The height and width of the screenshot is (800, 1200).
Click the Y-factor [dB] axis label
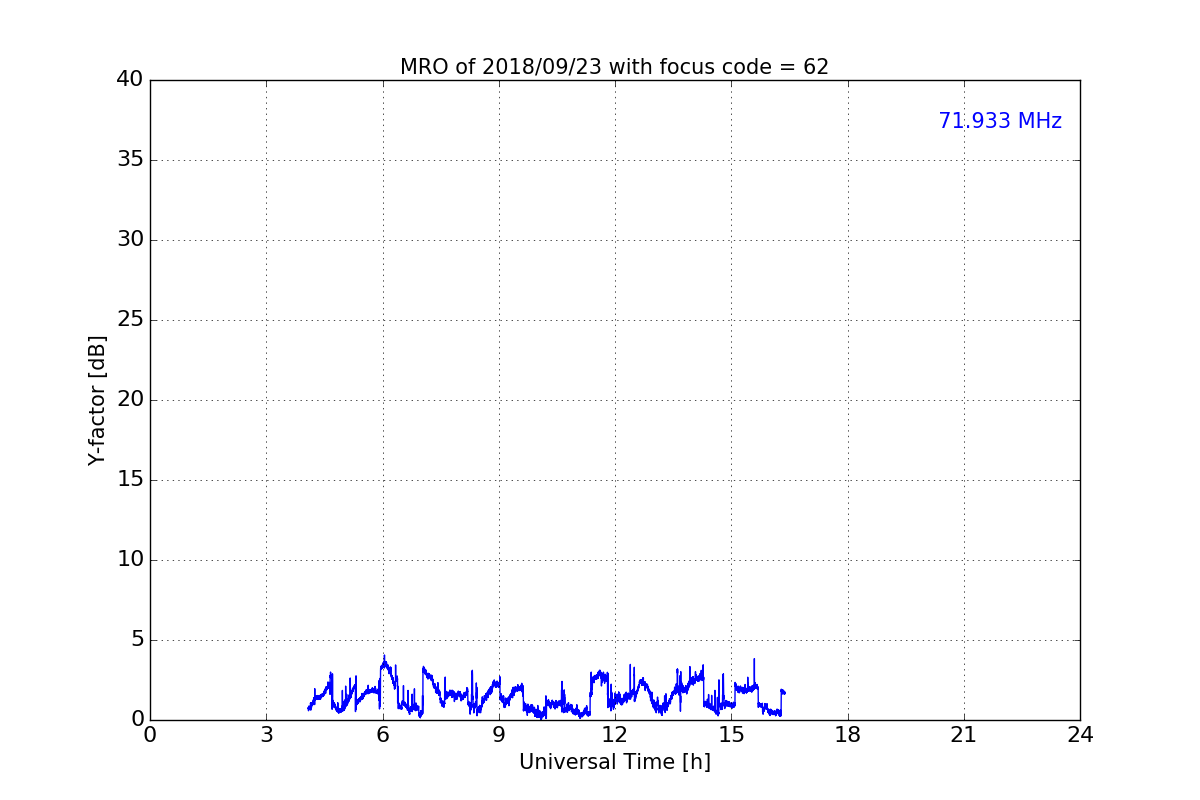pyautogui.click(x=96, y=400)
